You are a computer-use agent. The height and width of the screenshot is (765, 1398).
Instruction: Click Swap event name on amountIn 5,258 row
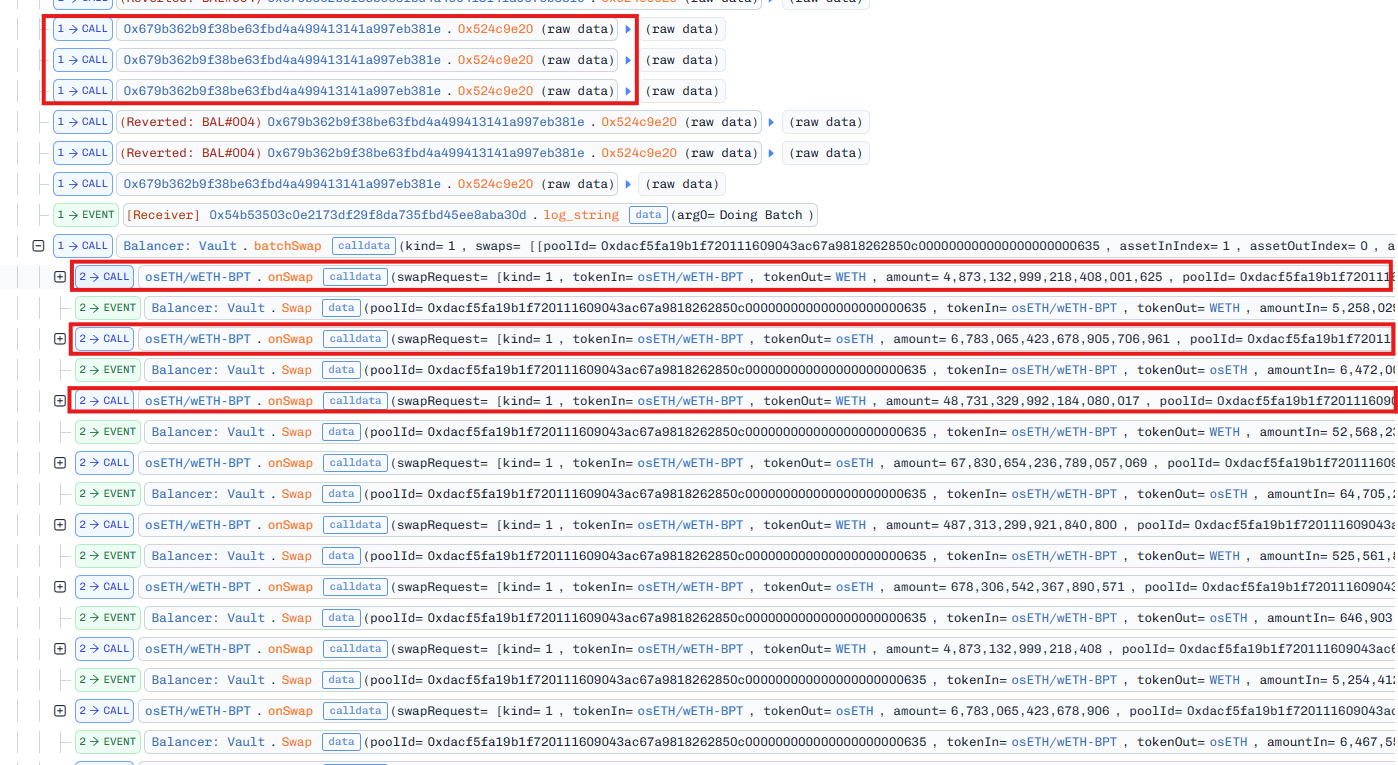[x=296, y=308]
